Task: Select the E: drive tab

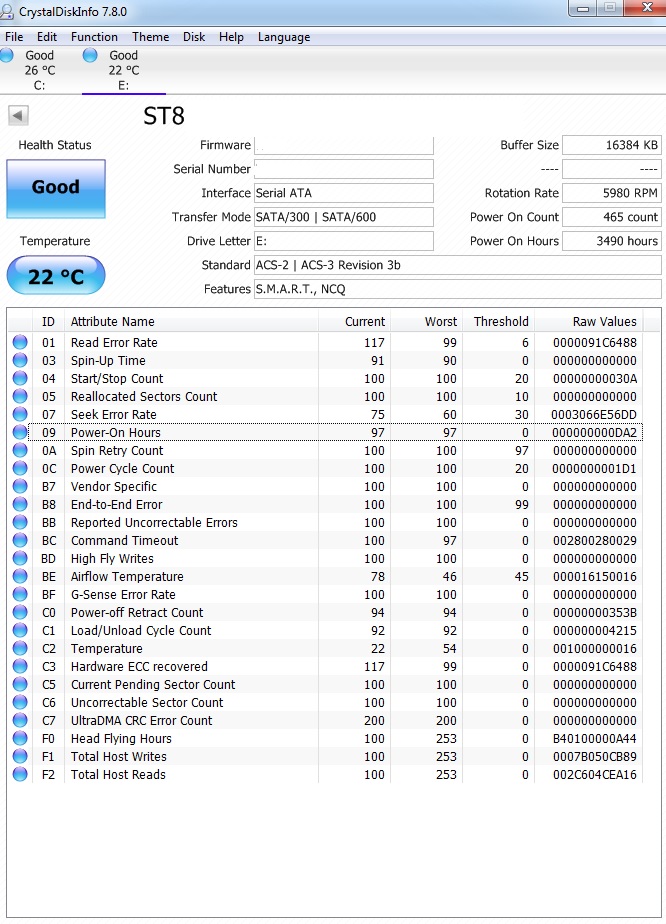Action: click(x=124, y=70)
